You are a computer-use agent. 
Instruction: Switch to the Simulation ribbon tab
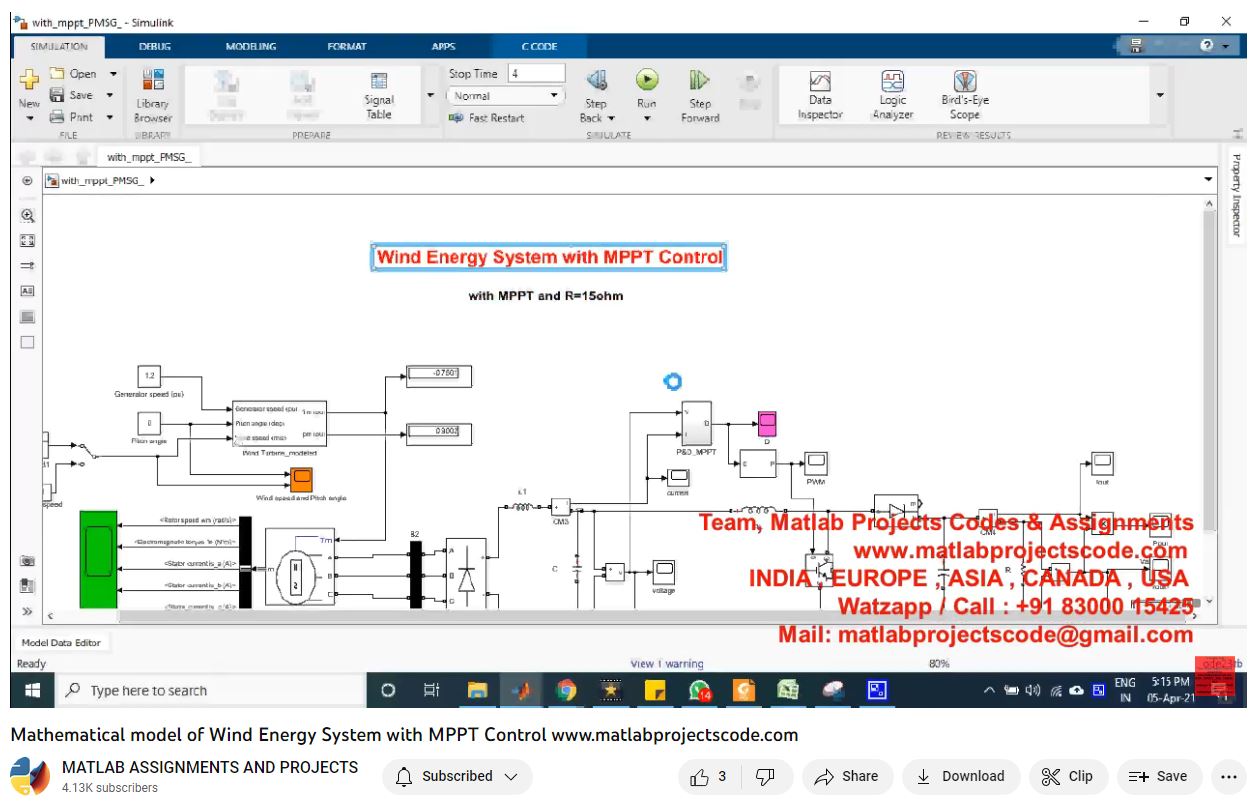coord(59,47)
